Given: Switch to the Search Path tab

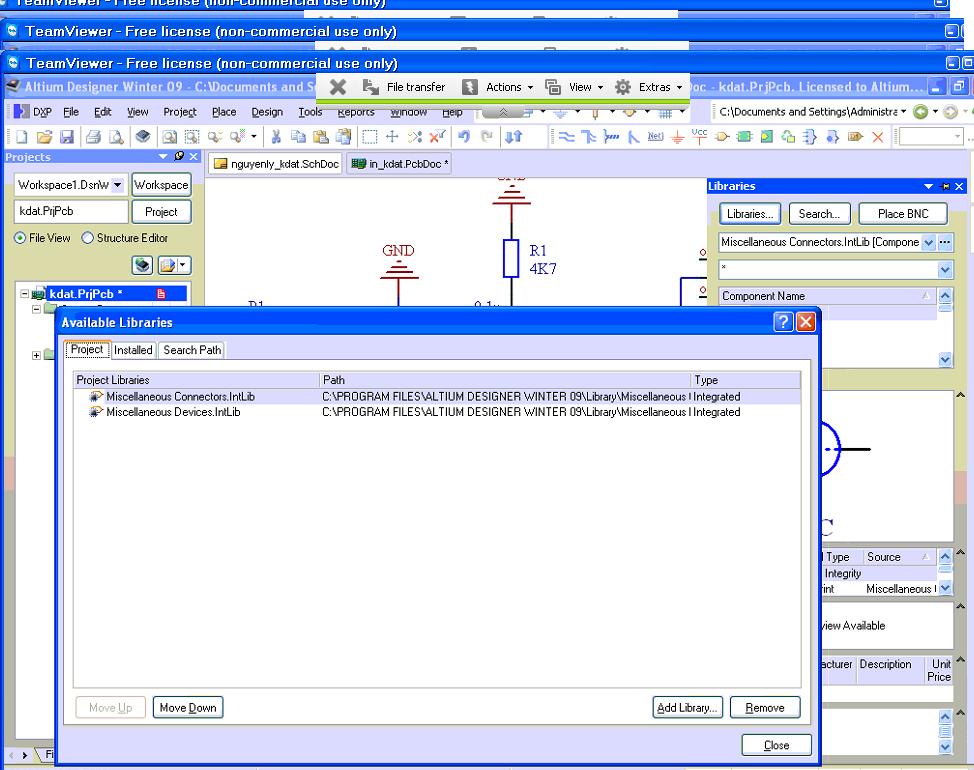Looking at the screenshot, I should [x=192, y=350].
